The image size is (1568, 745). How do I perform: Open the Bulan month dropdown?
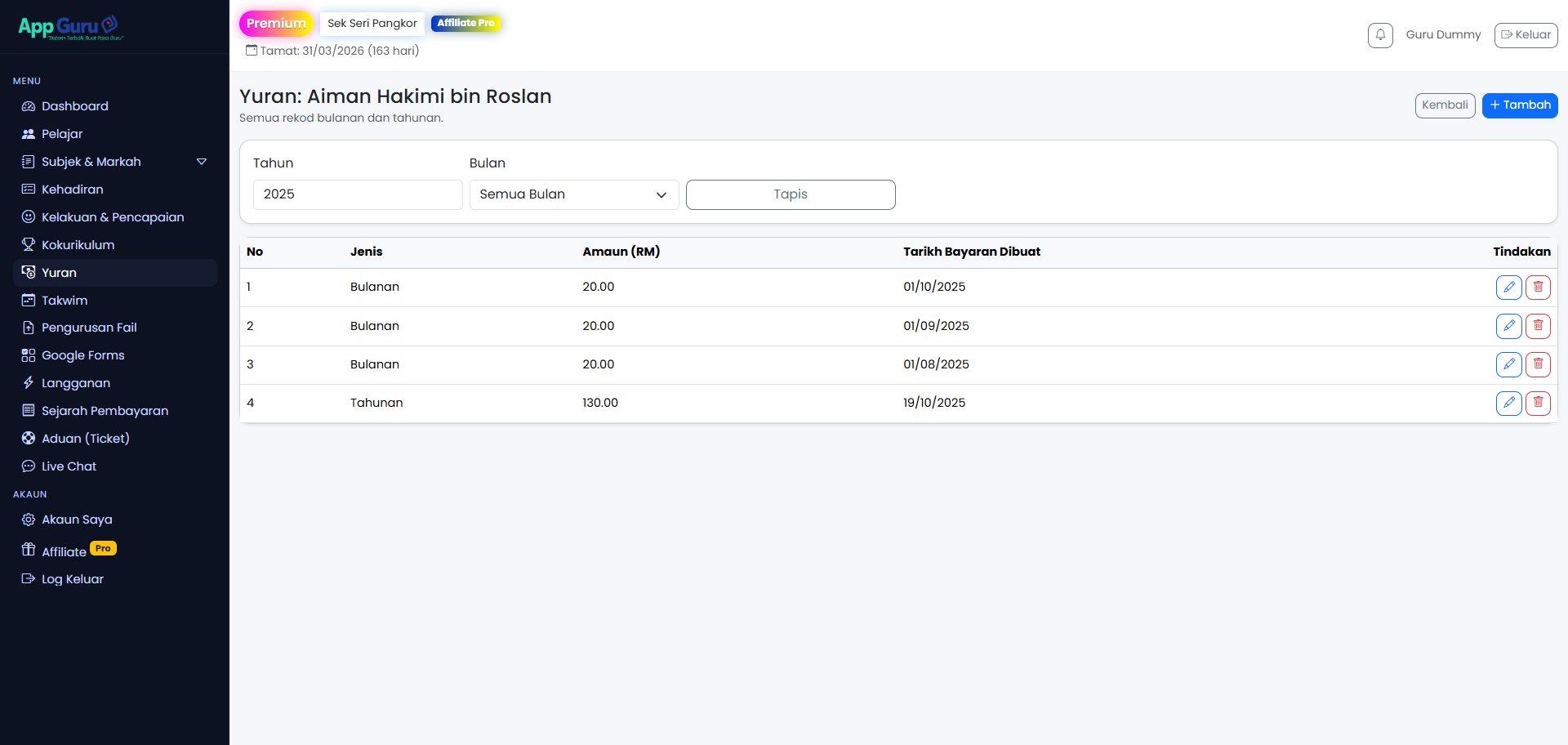point(573,194)
